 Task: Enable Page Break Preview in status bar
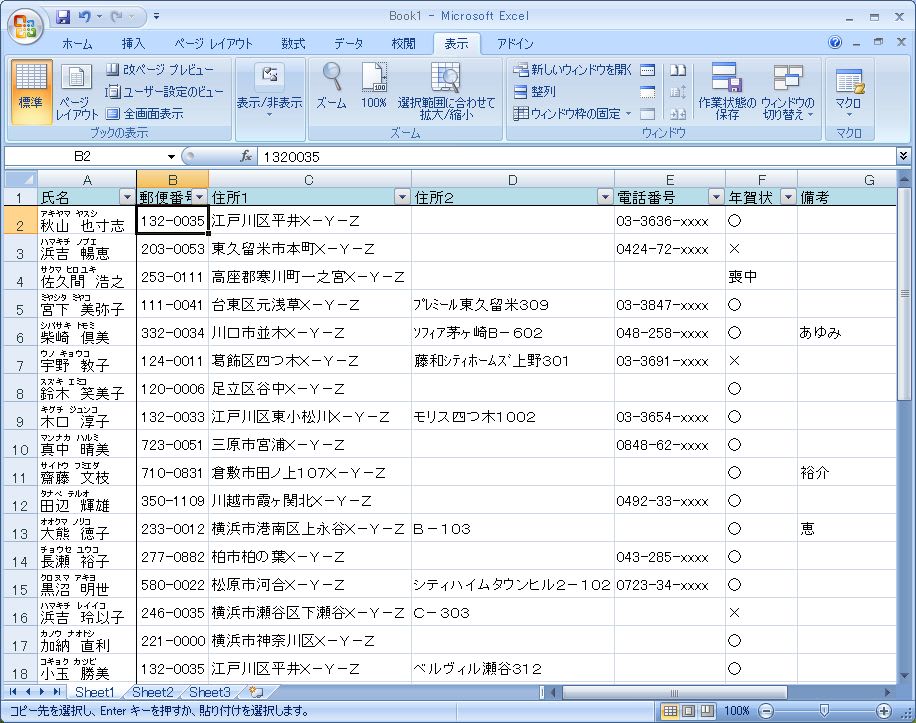click(x=708, y=711)
